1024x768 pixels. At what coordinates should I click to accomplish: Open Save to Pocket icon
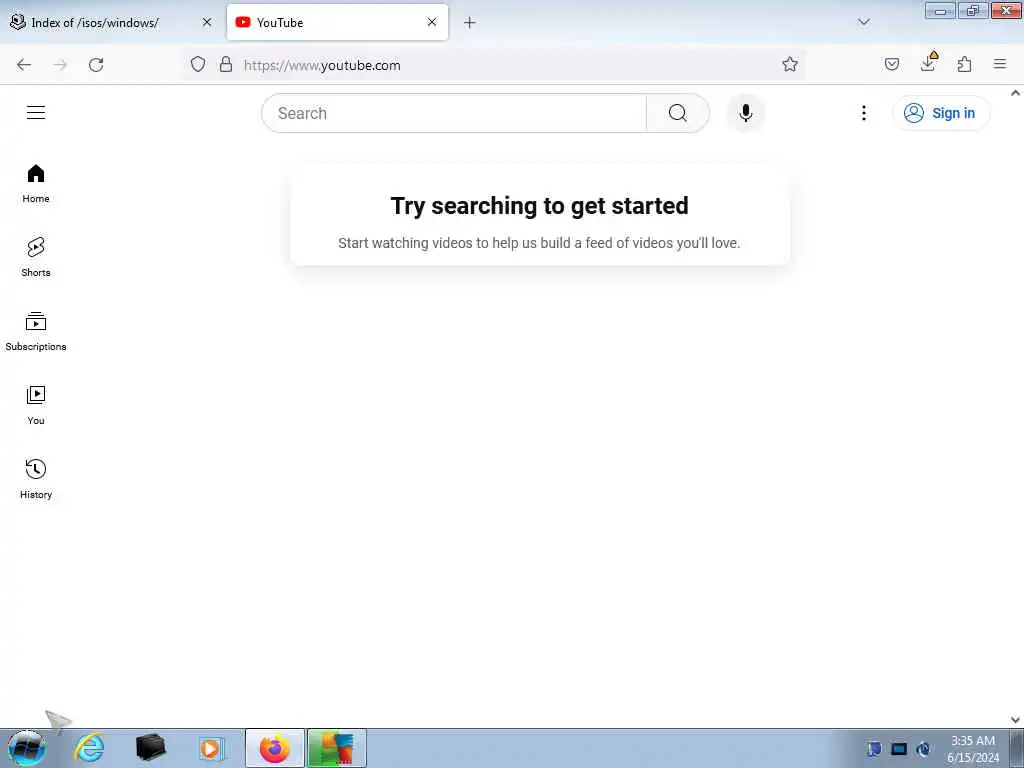pos(892,64)
